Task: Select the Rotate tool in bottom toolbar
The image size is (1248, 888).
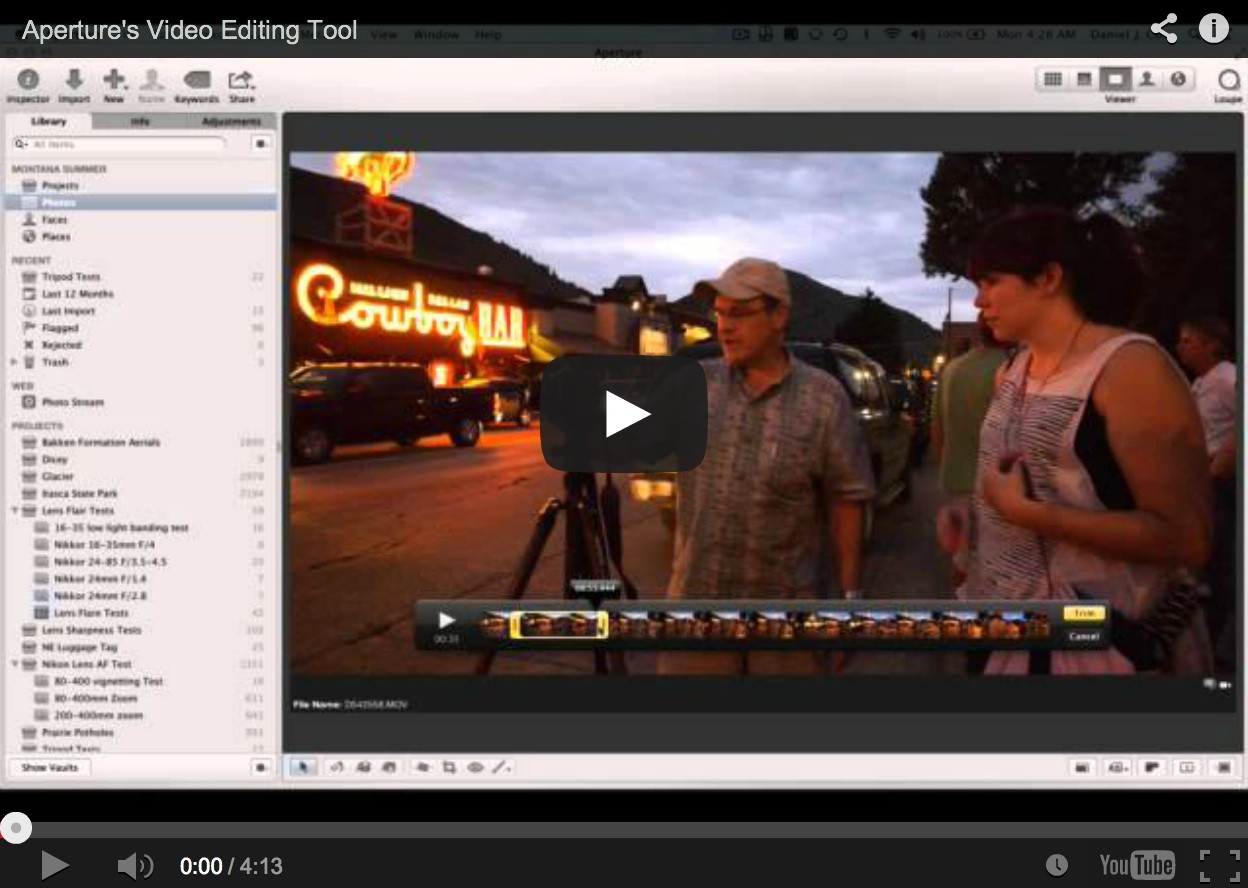Action: pyautogui.click(x=337, y=767)
